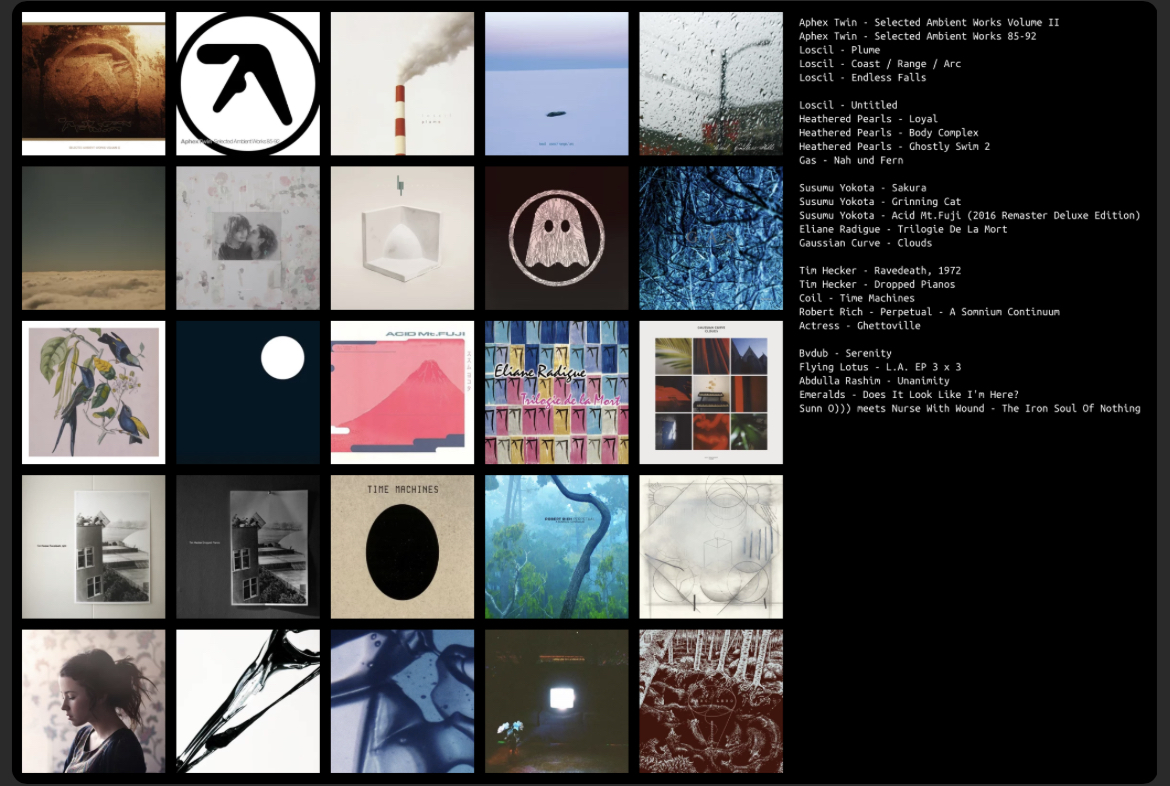Select the 'Bvdub - Serenity' list line
1170x786 pixels.
[x=845, y=354]
